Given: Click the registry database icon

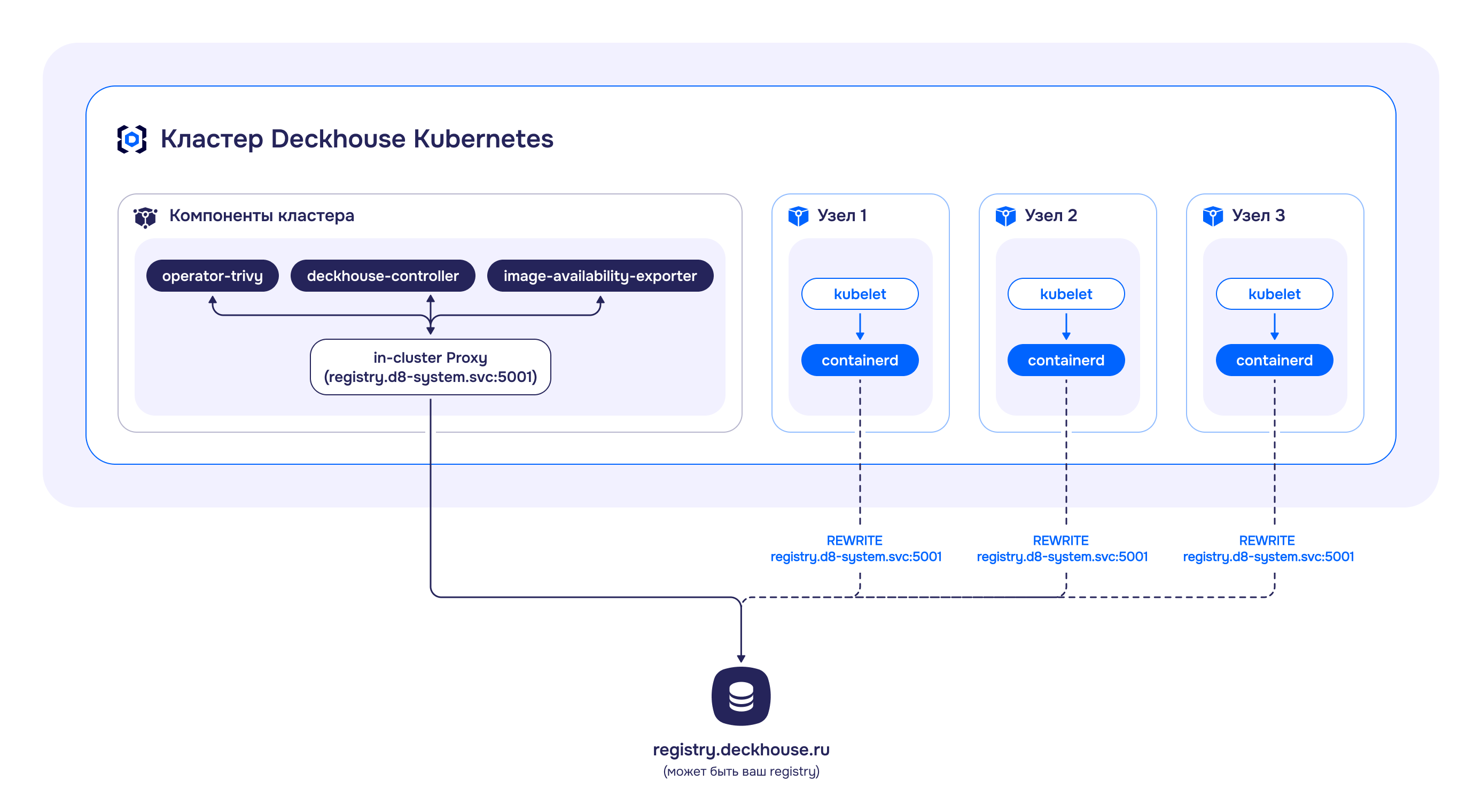Looking at the screenshot, I should pyautogui.click(x=740, y=696).
